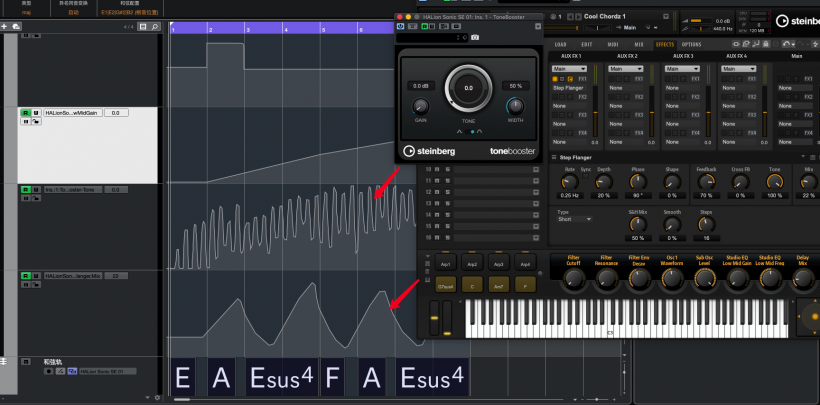Click the previous program arrow beside Cool Chordz 1
Screen dimensions: 820x405
571,17
